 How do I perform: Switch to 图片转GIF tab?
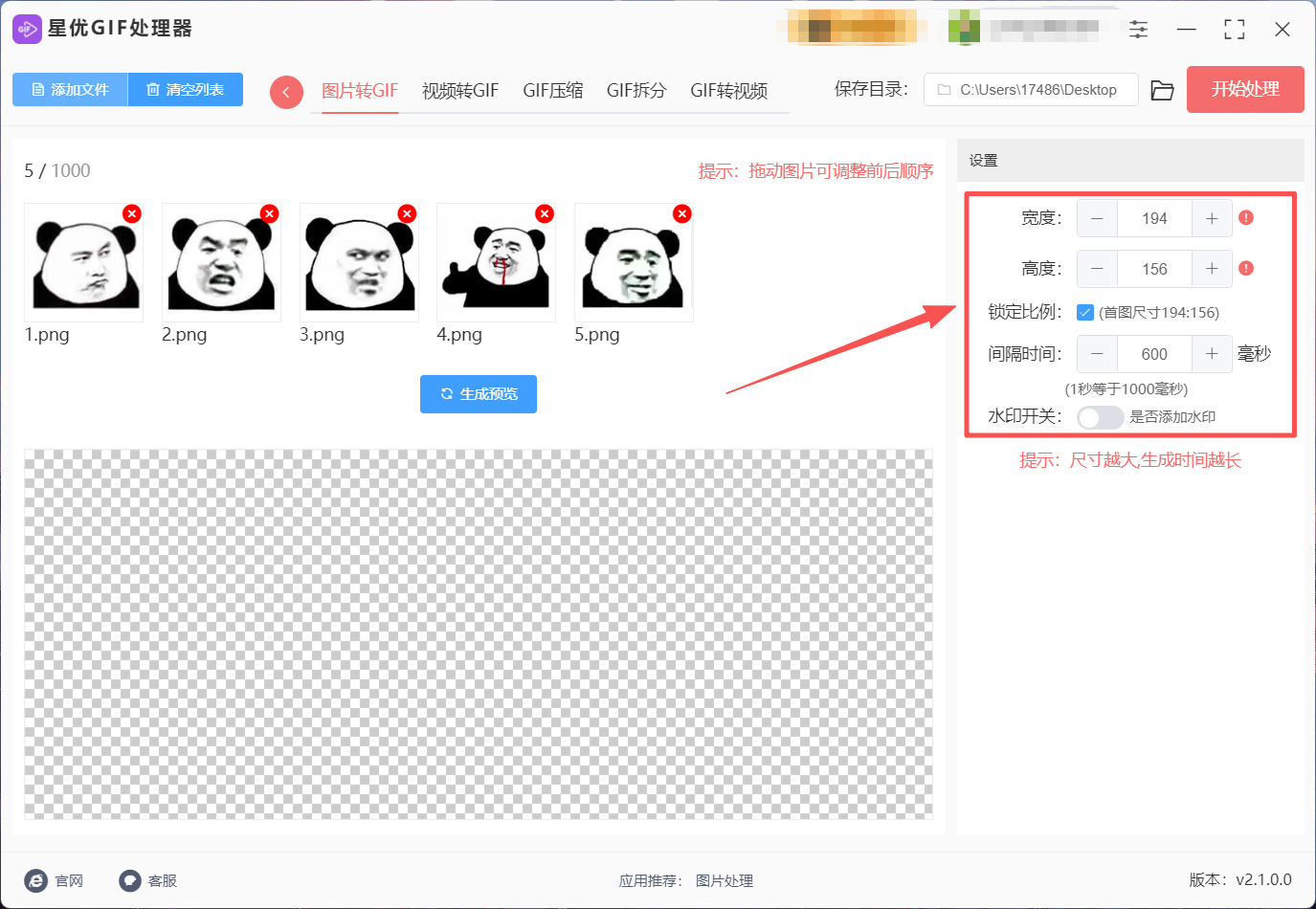point(360,91)
